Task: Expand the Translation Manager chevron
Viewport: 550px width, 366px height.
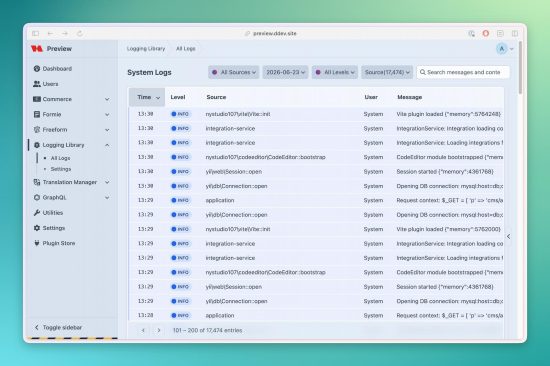Action: coord(107,182)
